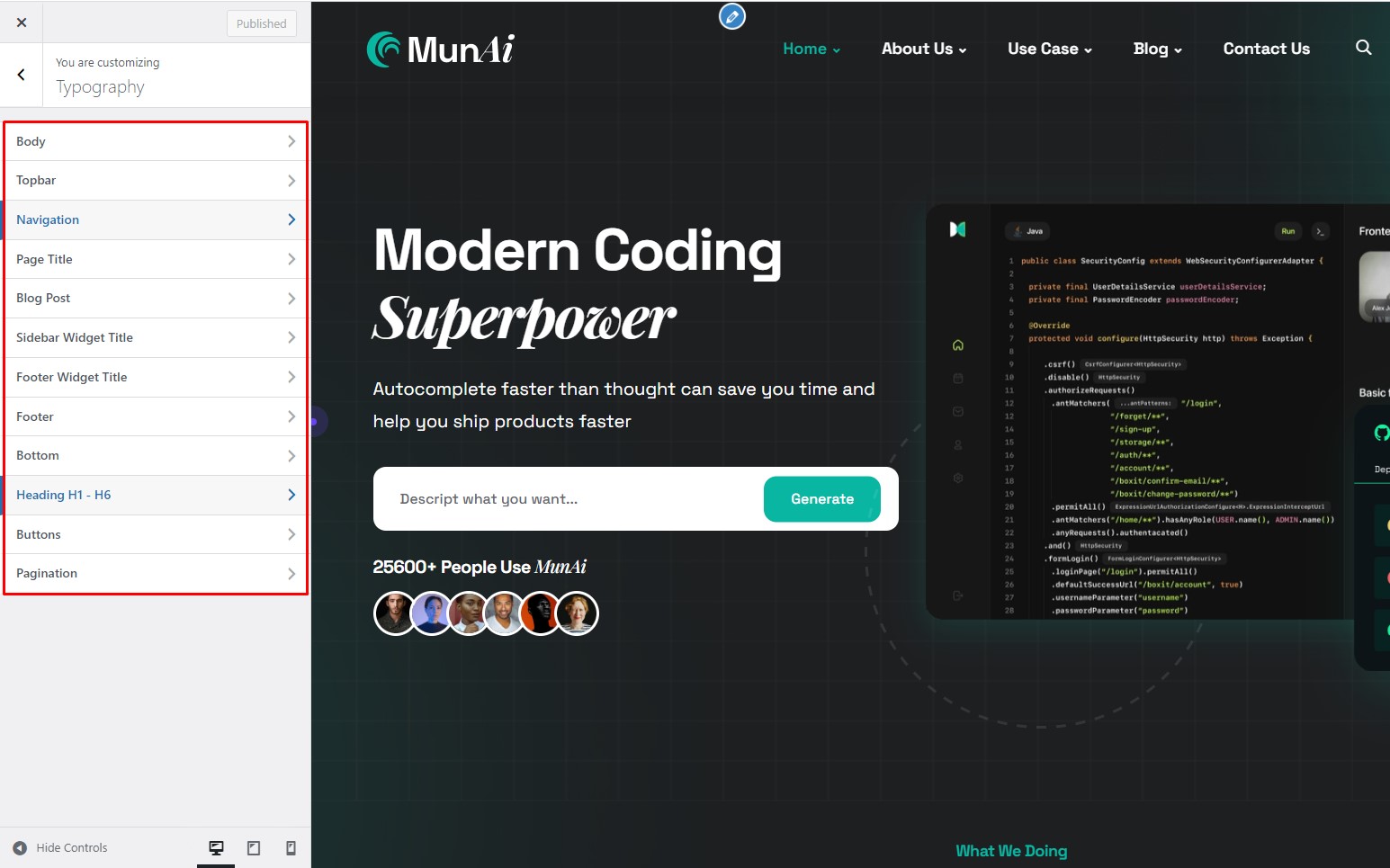
Task: Open the Buttons typography section
Action: (x=156, y=534)
